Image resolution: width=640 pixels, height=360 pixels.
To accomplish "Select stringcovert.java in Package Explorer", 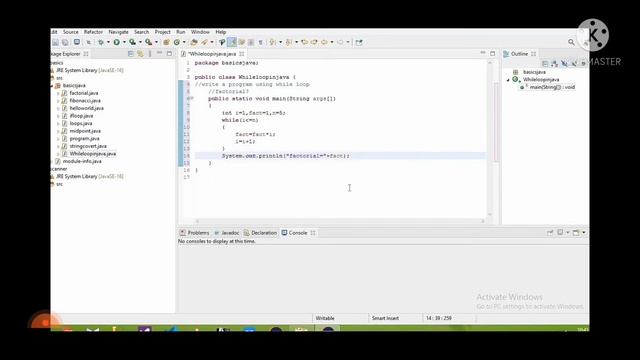I will coord(88,146).
